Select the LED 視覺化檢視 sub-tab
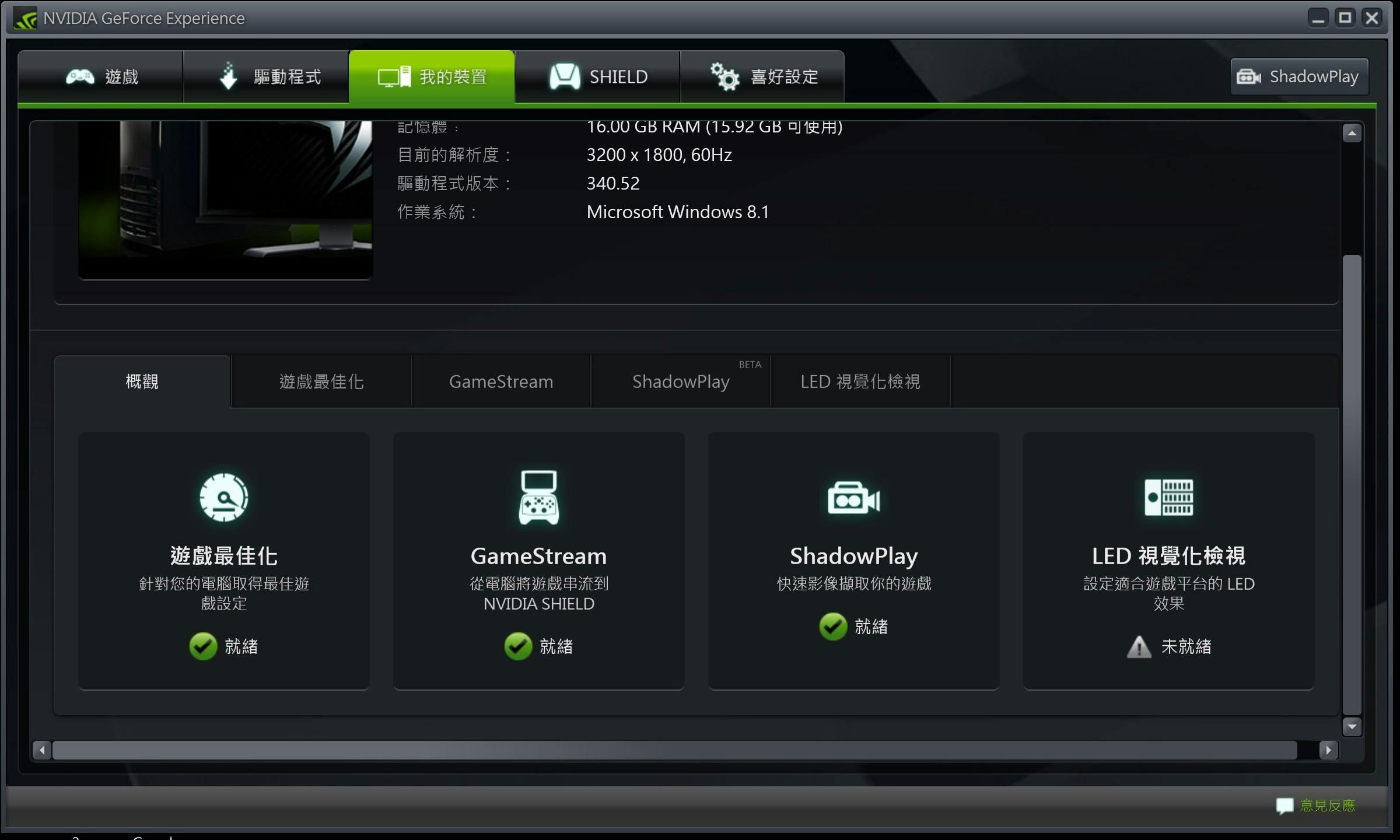This screenshot has height=840, width=1400. point(860,381)
